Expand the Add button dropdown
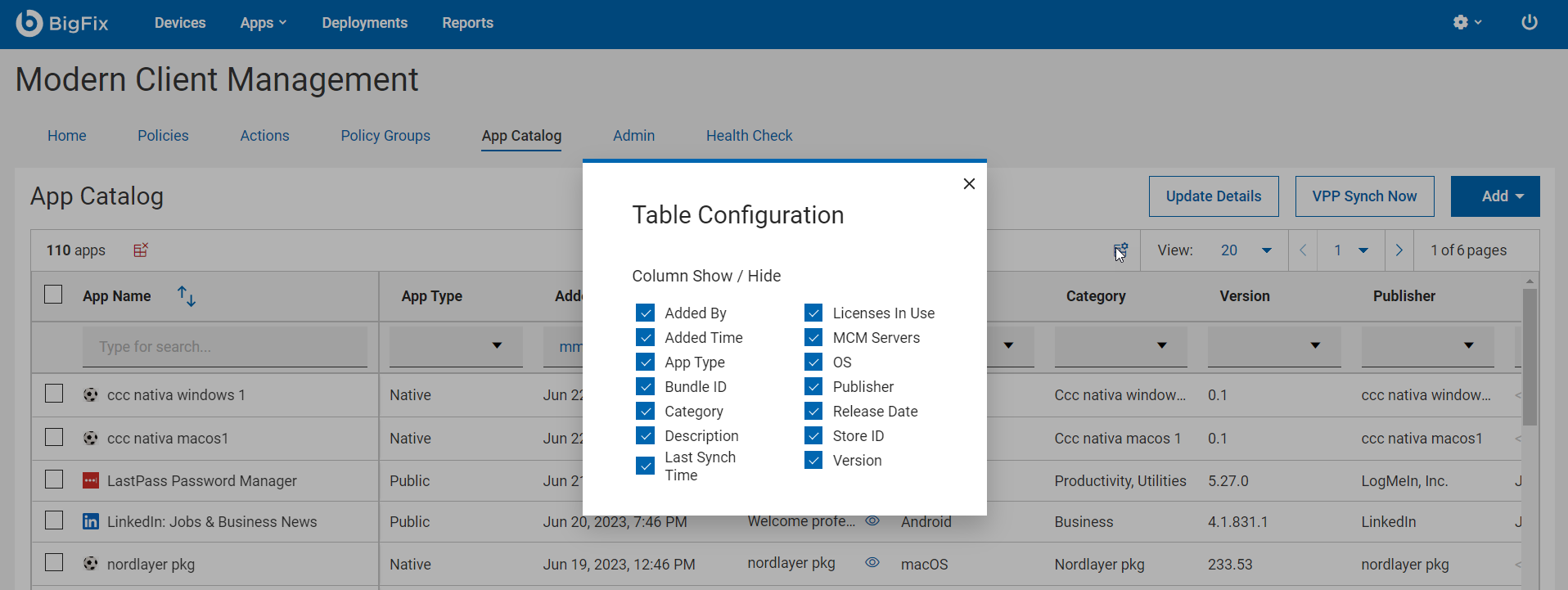This screenshot has width=1568, height=590. pos(1495,196)
